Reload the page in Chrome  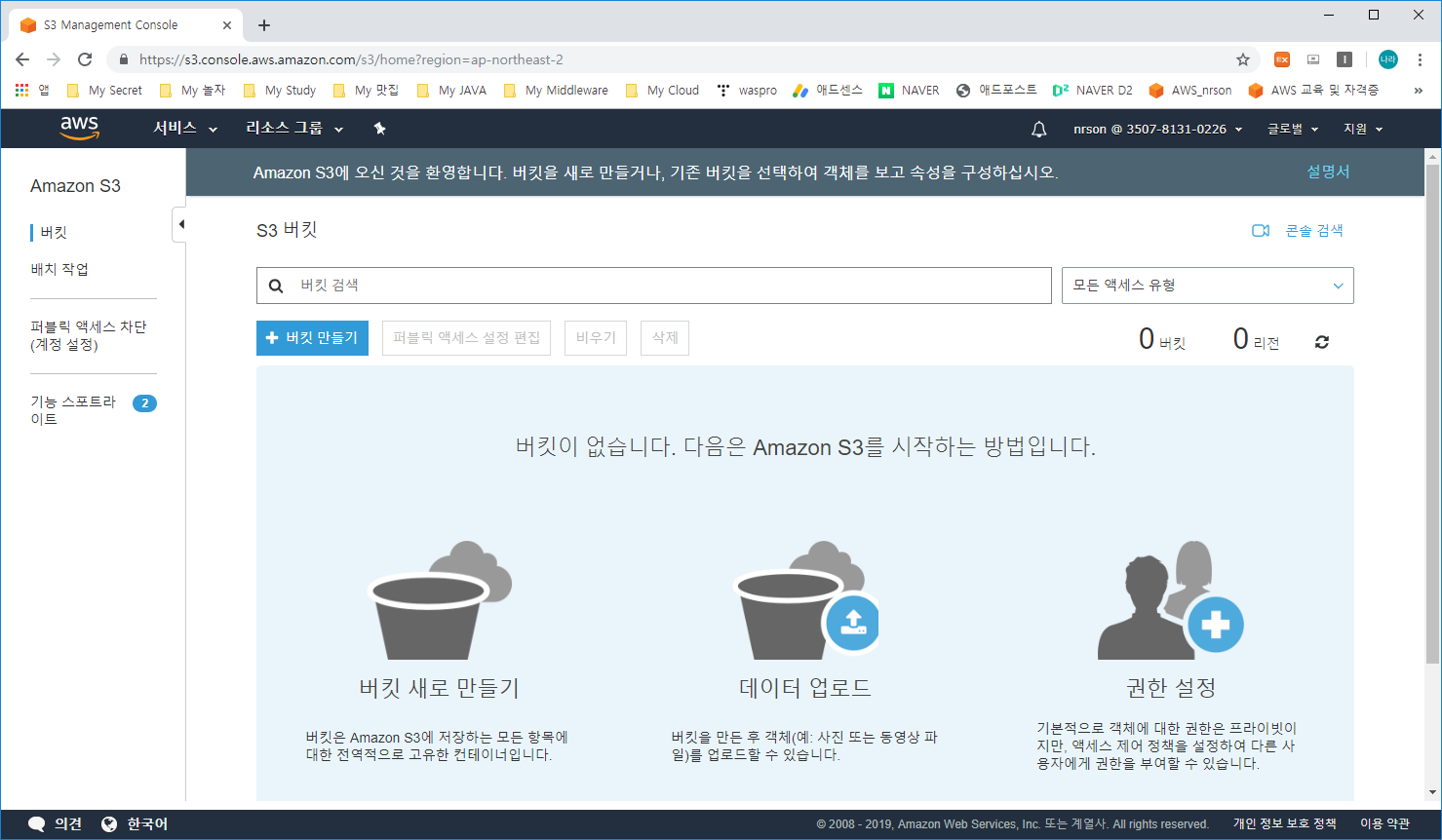pyautogui.click(x=85, y=59)
